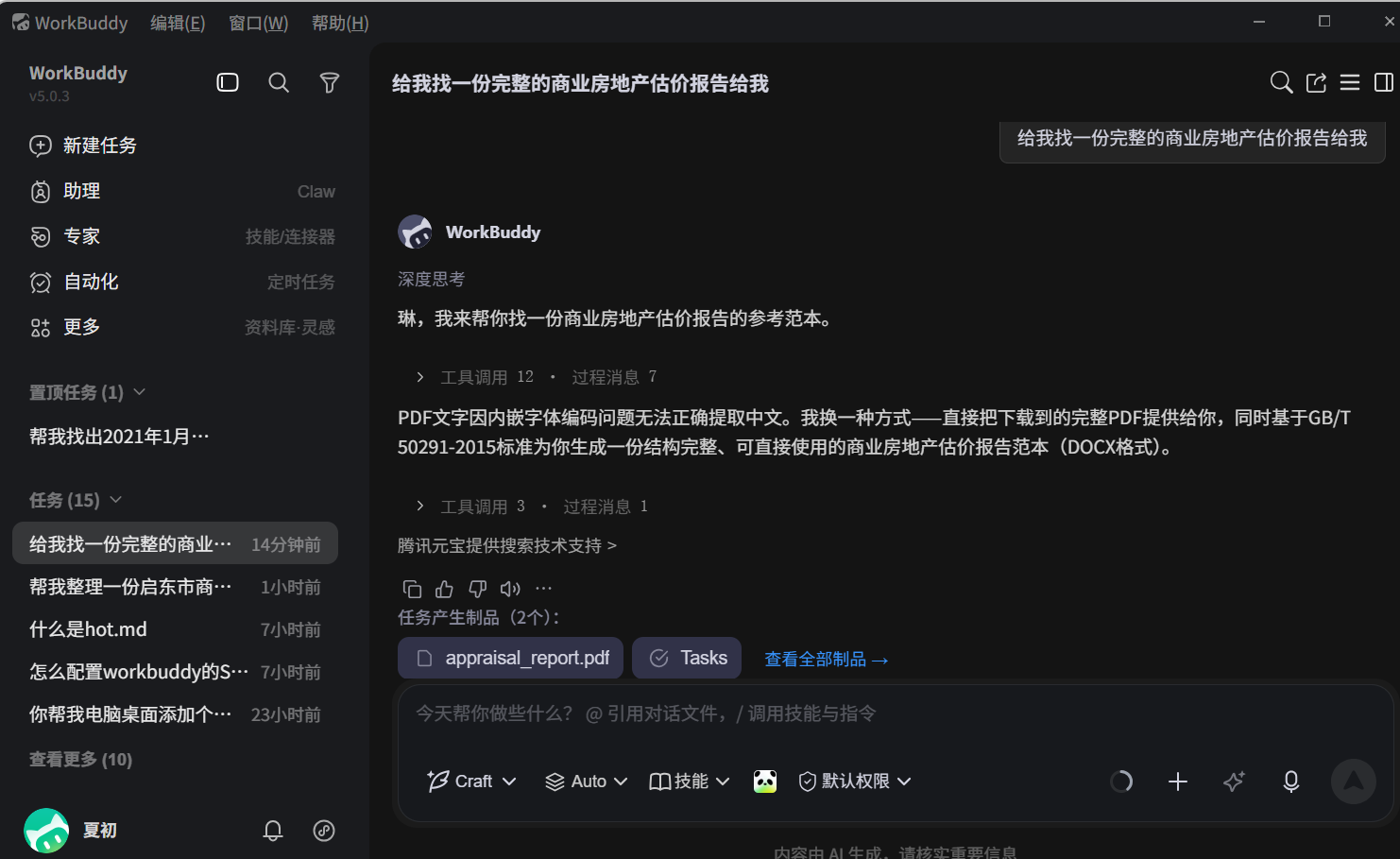Click the filter funnel icon

tap(330, 82)
